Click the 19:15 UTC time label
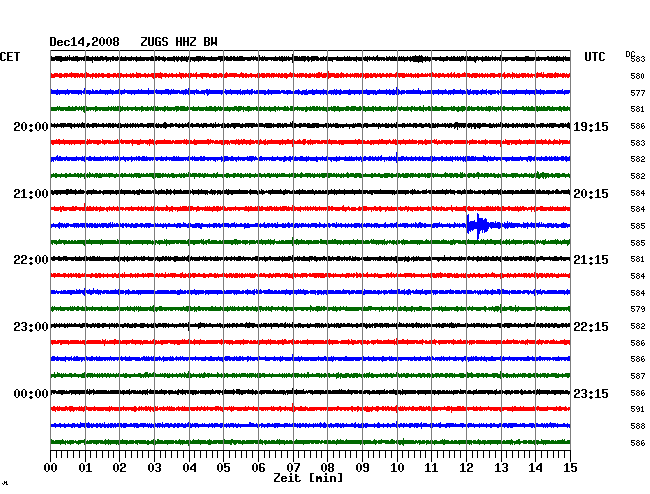Viewport: 650px width, 494px height. [x=591, y=126]
